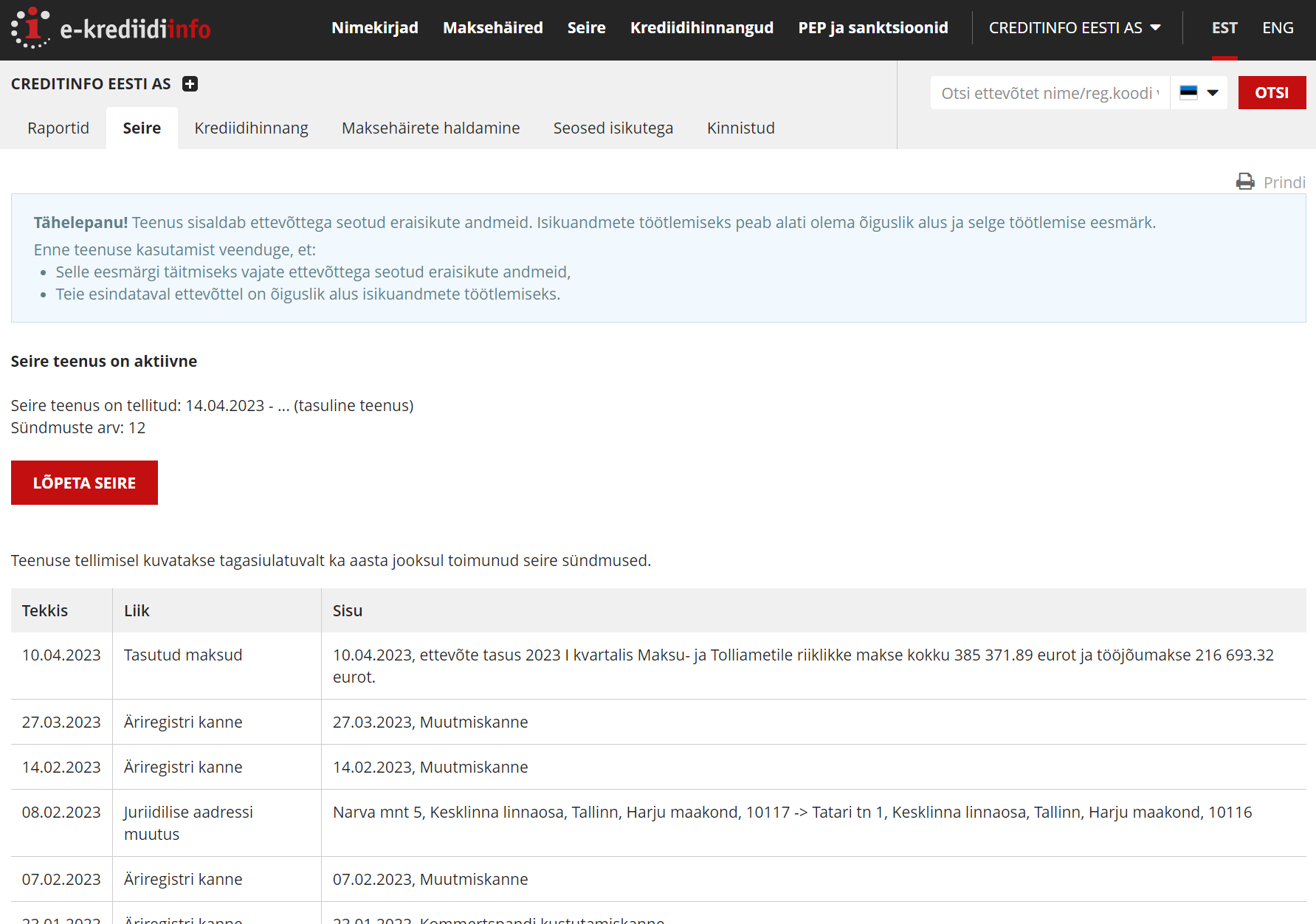Open PEP ja sanktsioonid menu item
1316x924 pixels.
point(872,28)
